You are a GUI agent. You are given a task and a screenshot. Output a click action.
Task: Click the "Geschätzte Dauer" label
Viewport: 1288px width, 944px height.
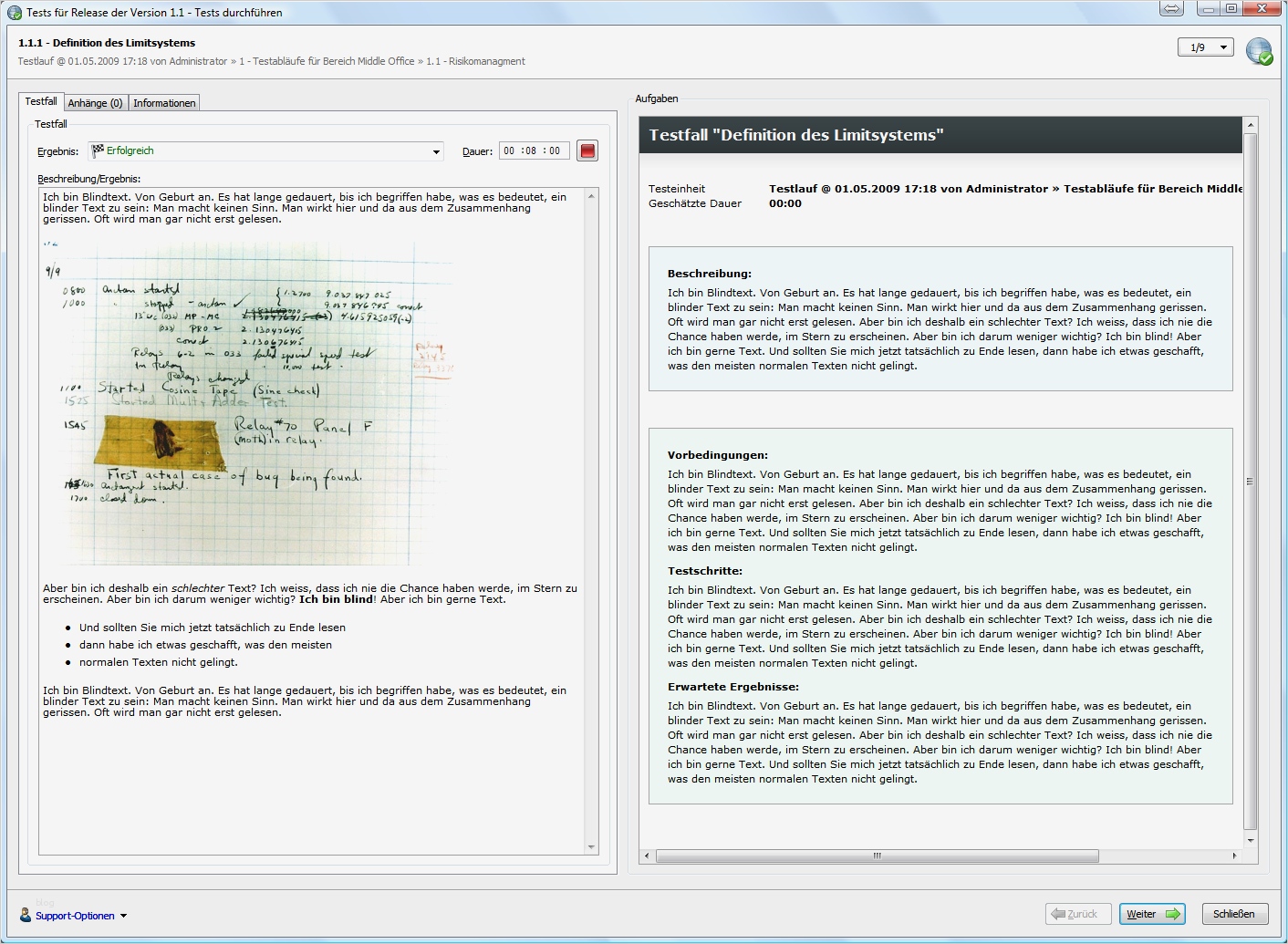click(695, 203)
